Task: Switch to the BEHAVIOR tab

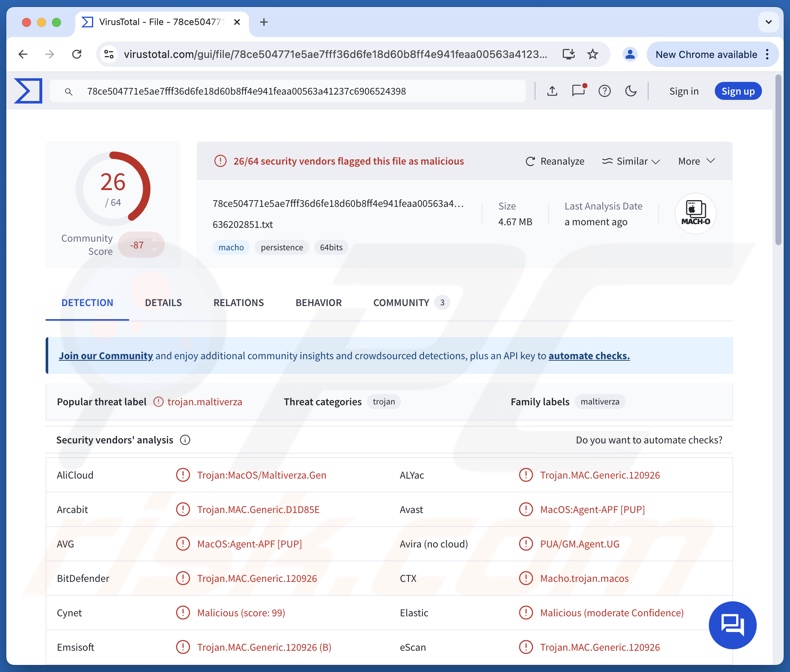Action: [x=318, y=302]
